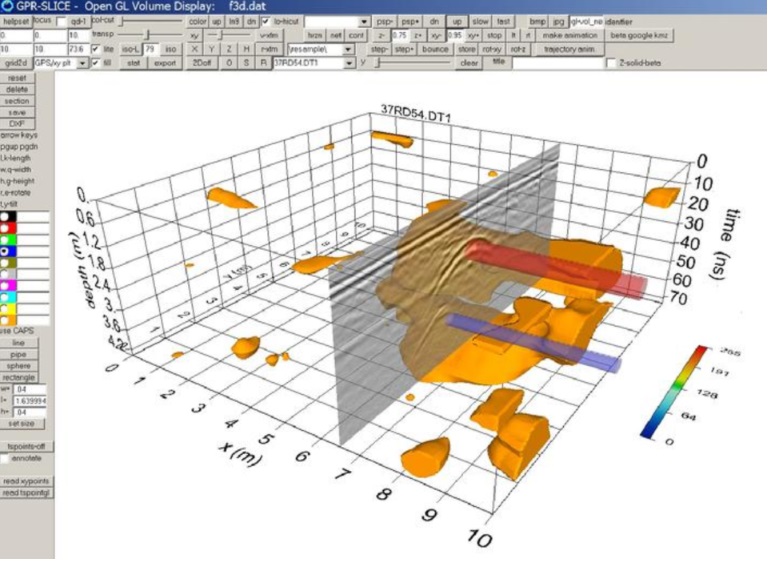The width and height of the screenshot is (768, 563).
Task: Open the 37RD54.DT1 file dropdown
Action: coord(349,63)
